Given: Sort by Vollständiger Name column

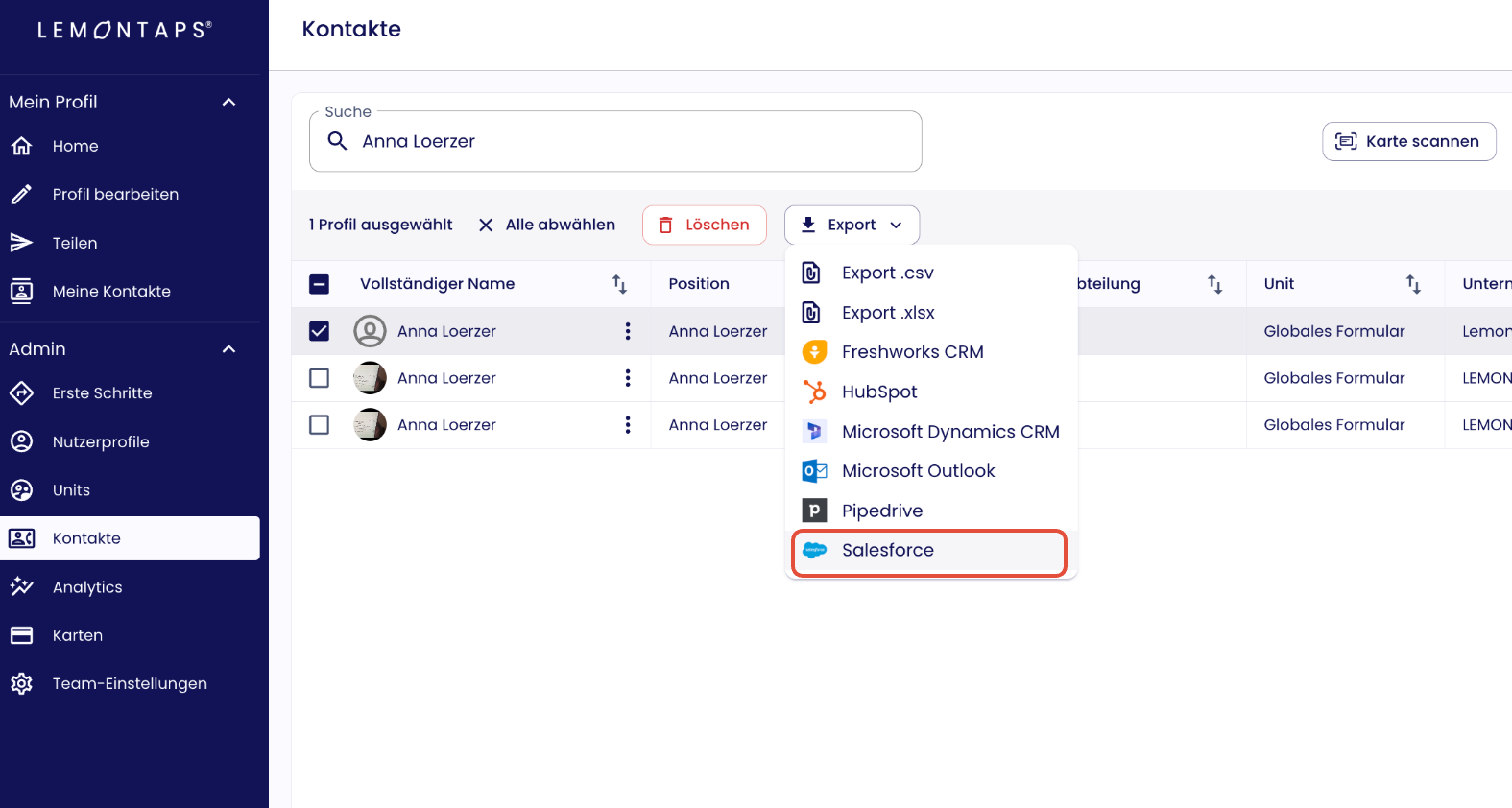Looking at the screenshot, I should click(x=619, y=284).
